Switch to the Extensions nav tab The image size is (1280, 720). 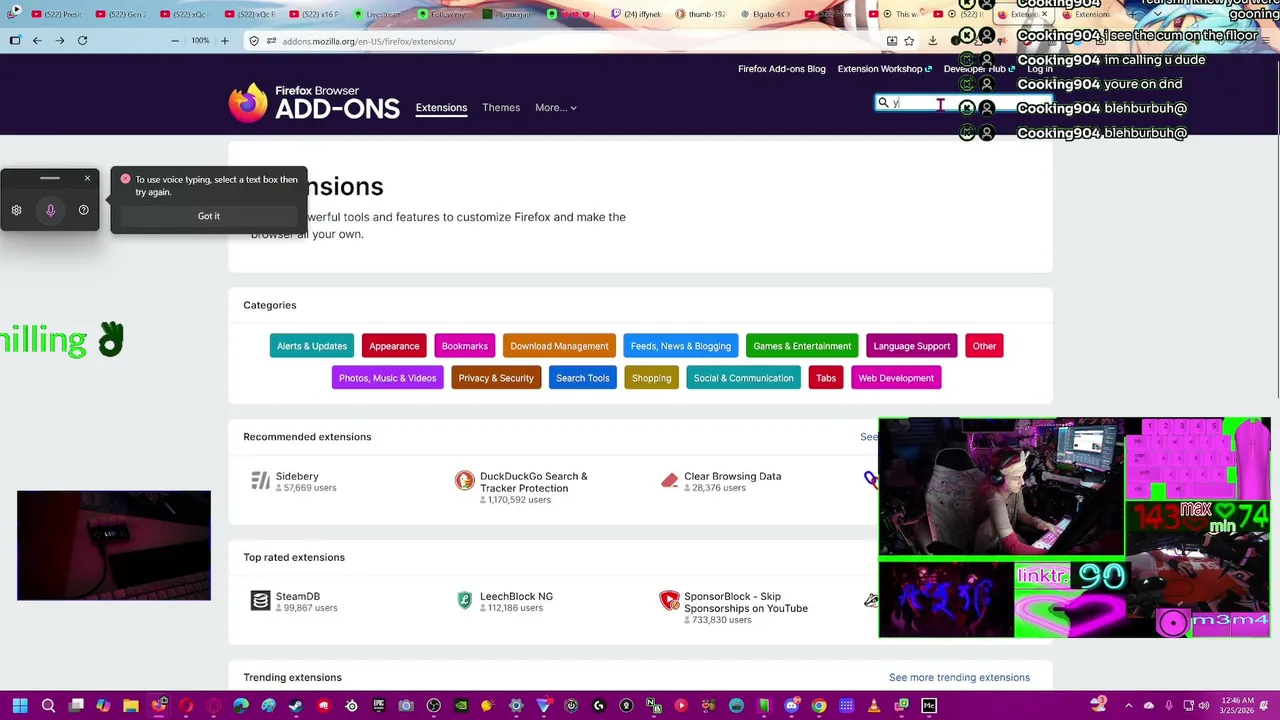441,107
